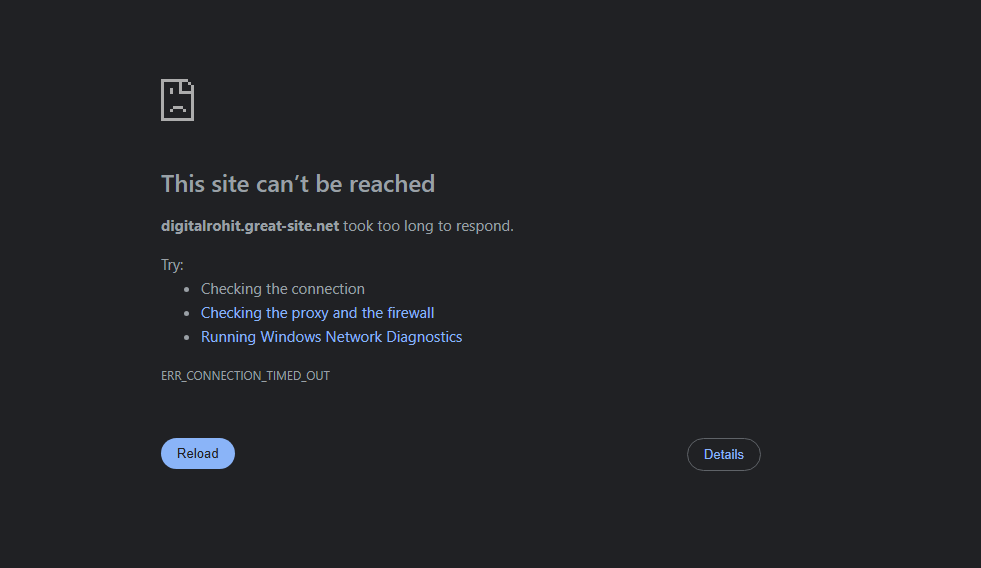Screen dimensions: 981x568
Task: Click the Try: label
Action: pos(172,265)
